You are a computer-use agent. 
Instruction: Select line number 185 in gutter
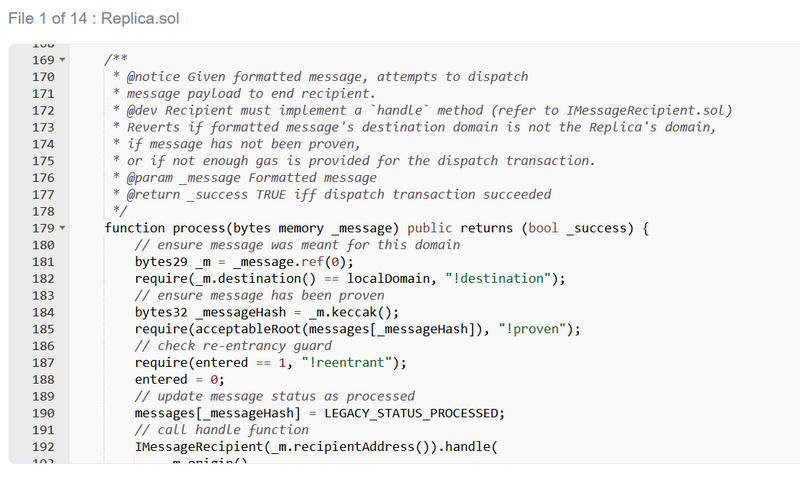(x=43, y=329)
